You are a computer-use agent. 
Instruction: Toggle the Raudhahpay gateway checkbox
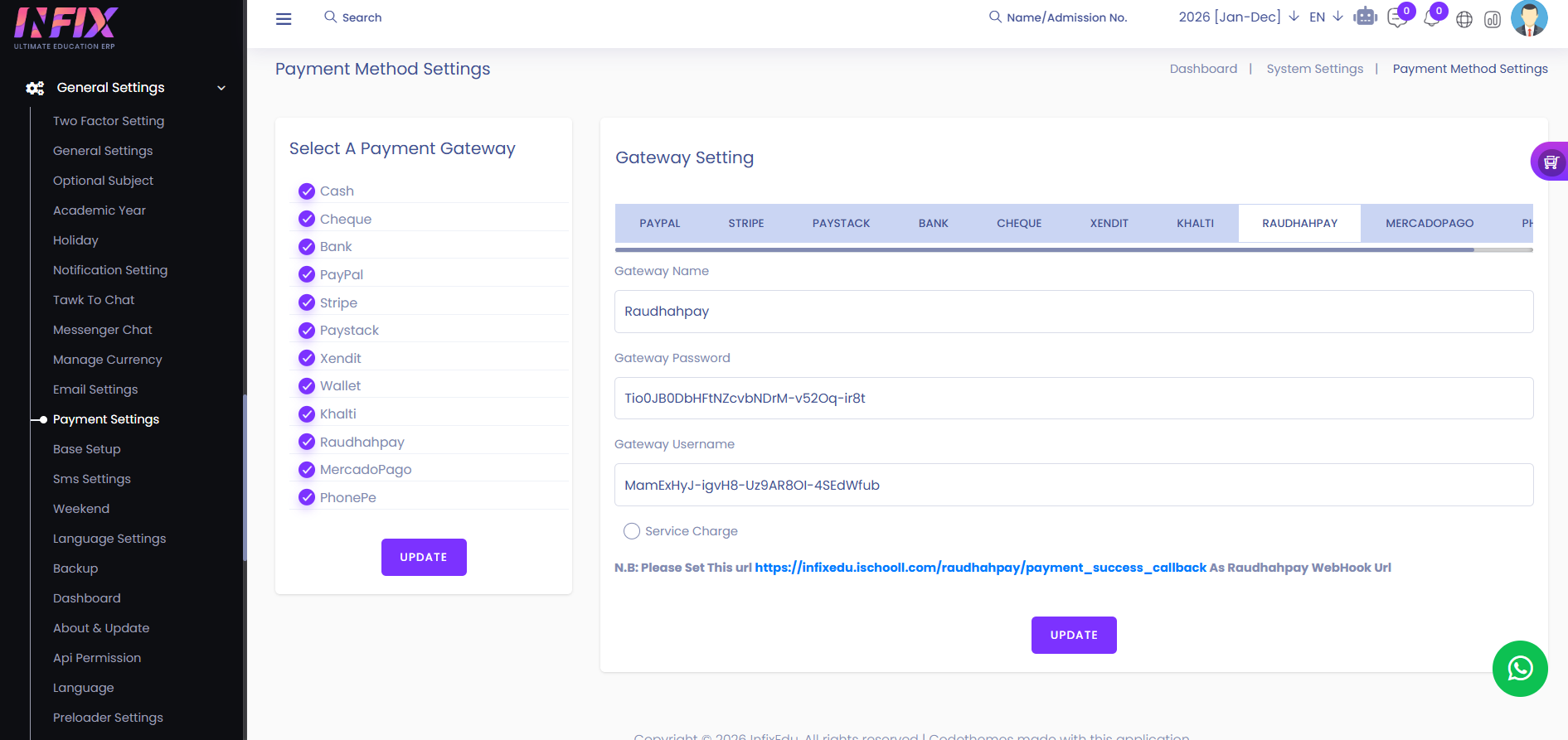point(307,442)
